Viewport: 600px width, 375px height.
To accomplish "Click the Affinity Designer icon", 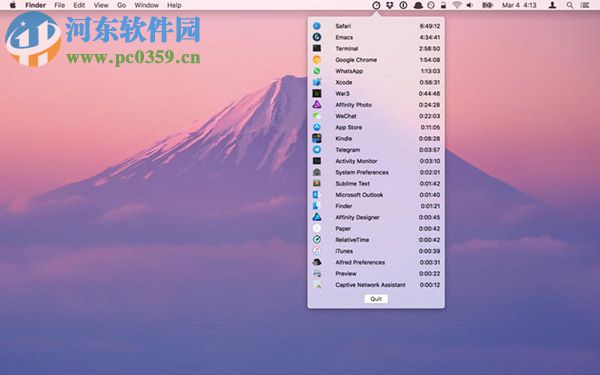I will (x=317, y=217).
